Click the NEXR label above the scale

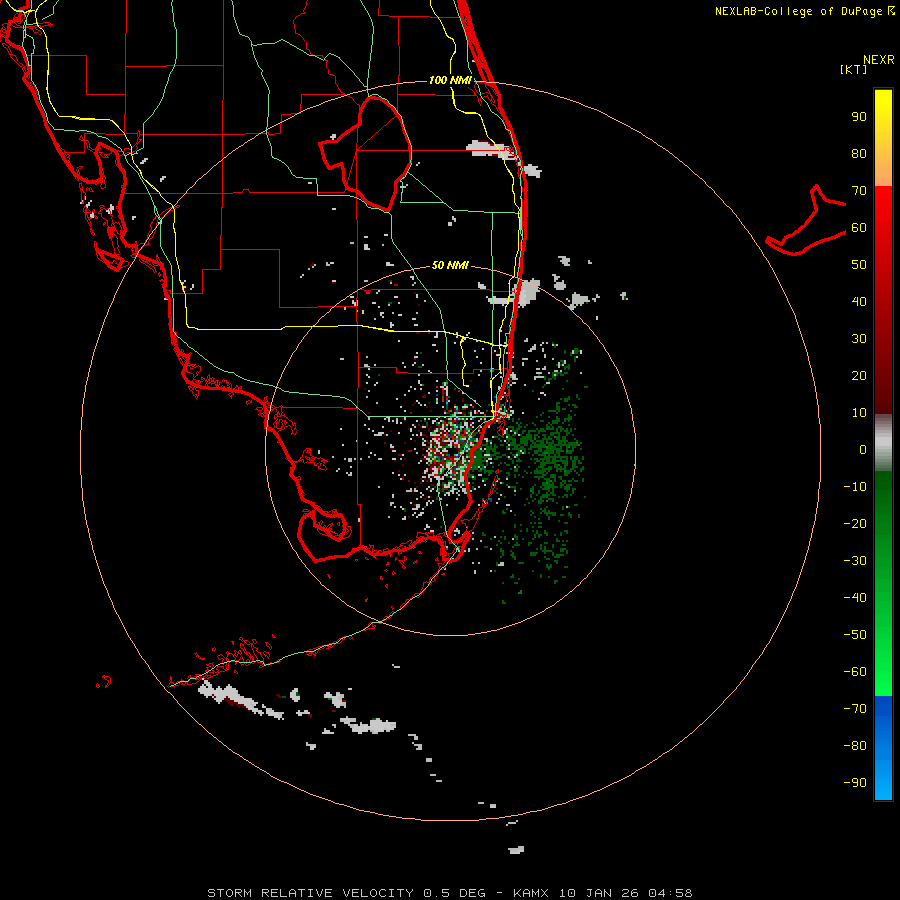[x=878, y=60]
